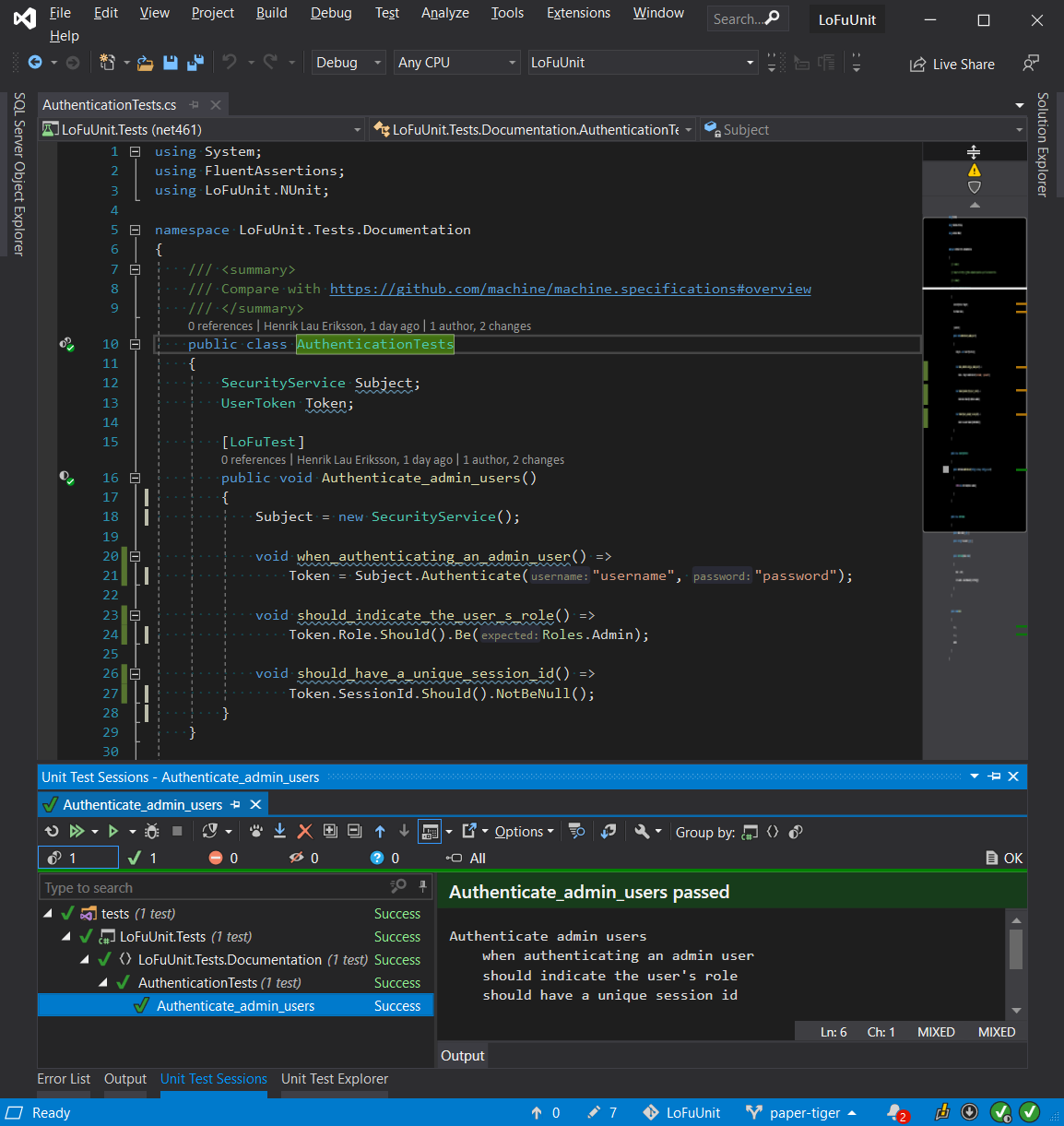This screenshot has width=1064, height=1126.
Task: Switch to the Error List tab
Action: (64, 1079)
